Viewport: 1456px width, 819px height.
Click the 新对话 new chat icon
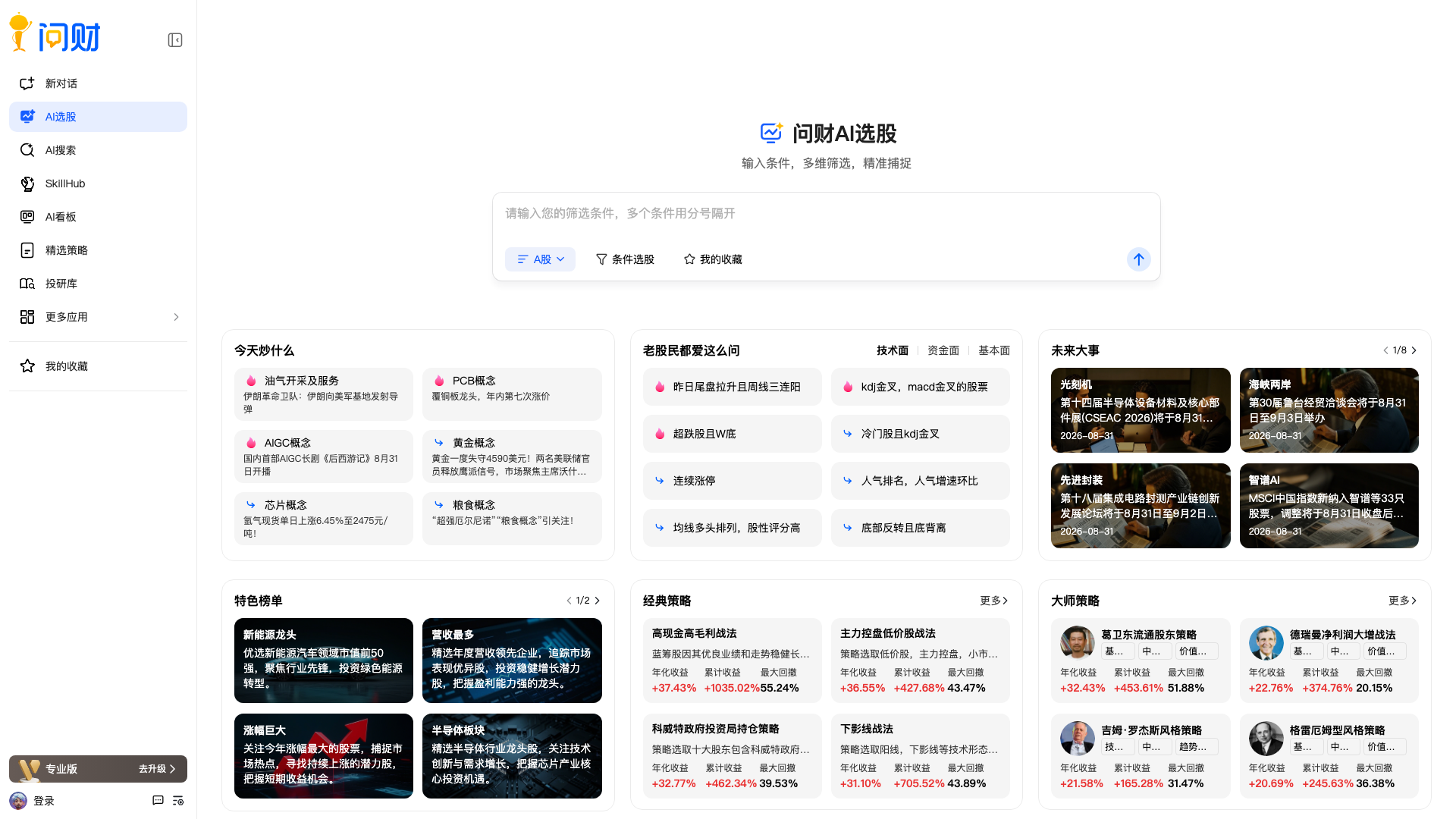27,83
